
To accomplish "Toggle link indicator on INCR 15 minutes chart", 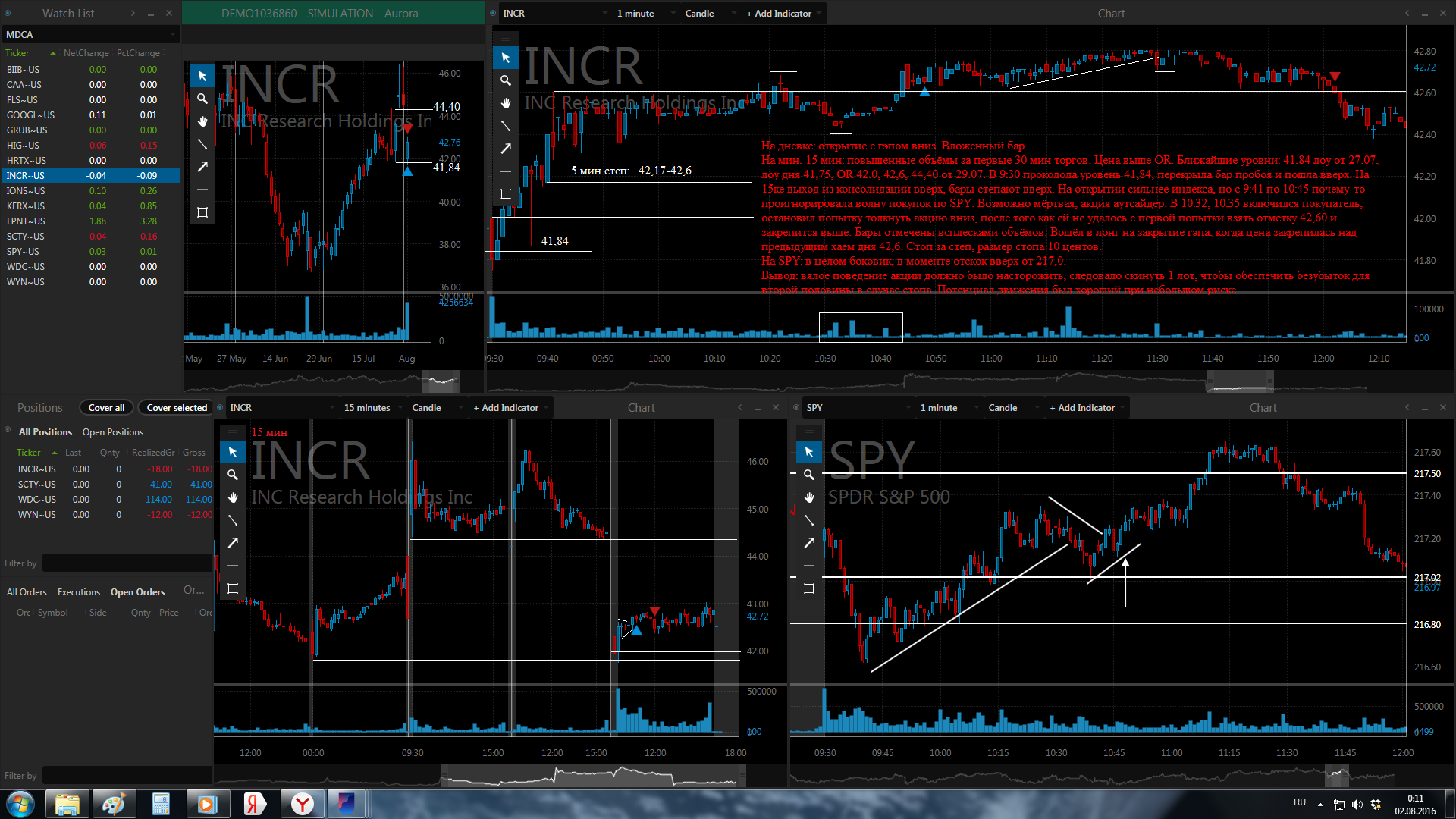I will coord(220,407).
